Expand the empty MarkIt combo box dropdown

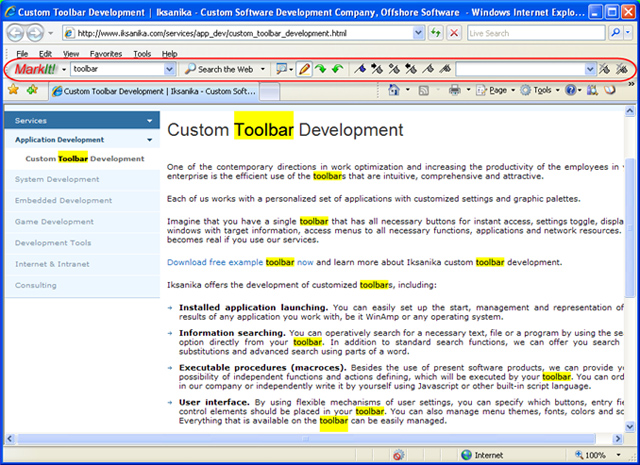click(x=590, y=69)
